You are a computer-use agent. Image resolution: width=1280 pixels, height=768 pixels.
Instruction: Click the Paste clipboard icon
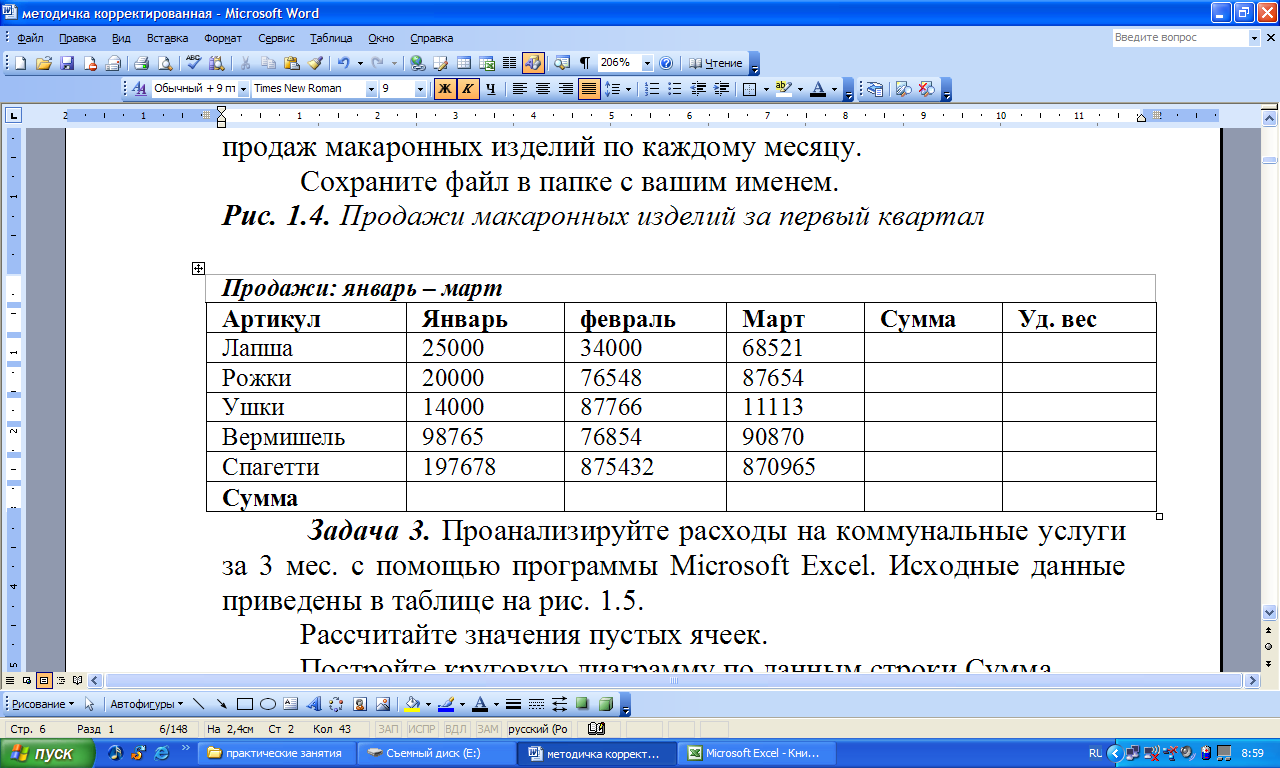pyautogui.click(x=291, y=63)
